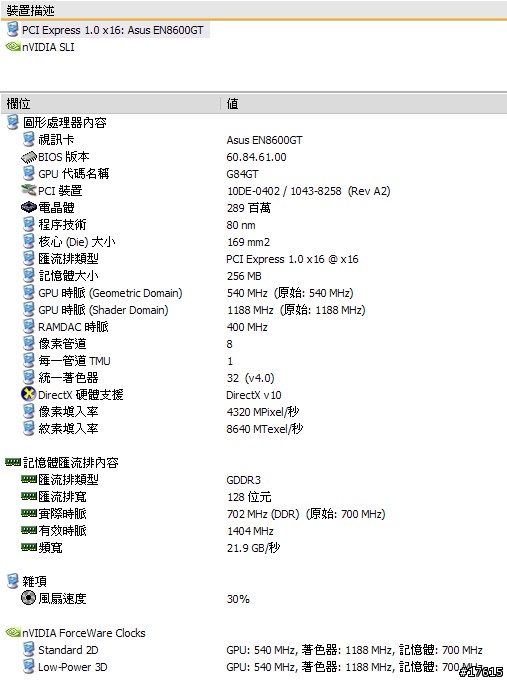Click the icon beside 核心 (Die) 大小

[28, 241]
